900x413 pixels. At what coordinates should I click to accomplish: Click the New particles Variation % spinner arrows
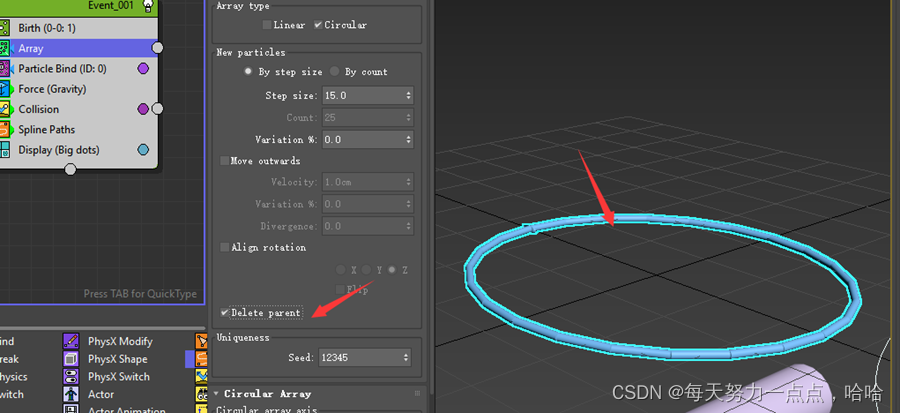coord(409,139)
